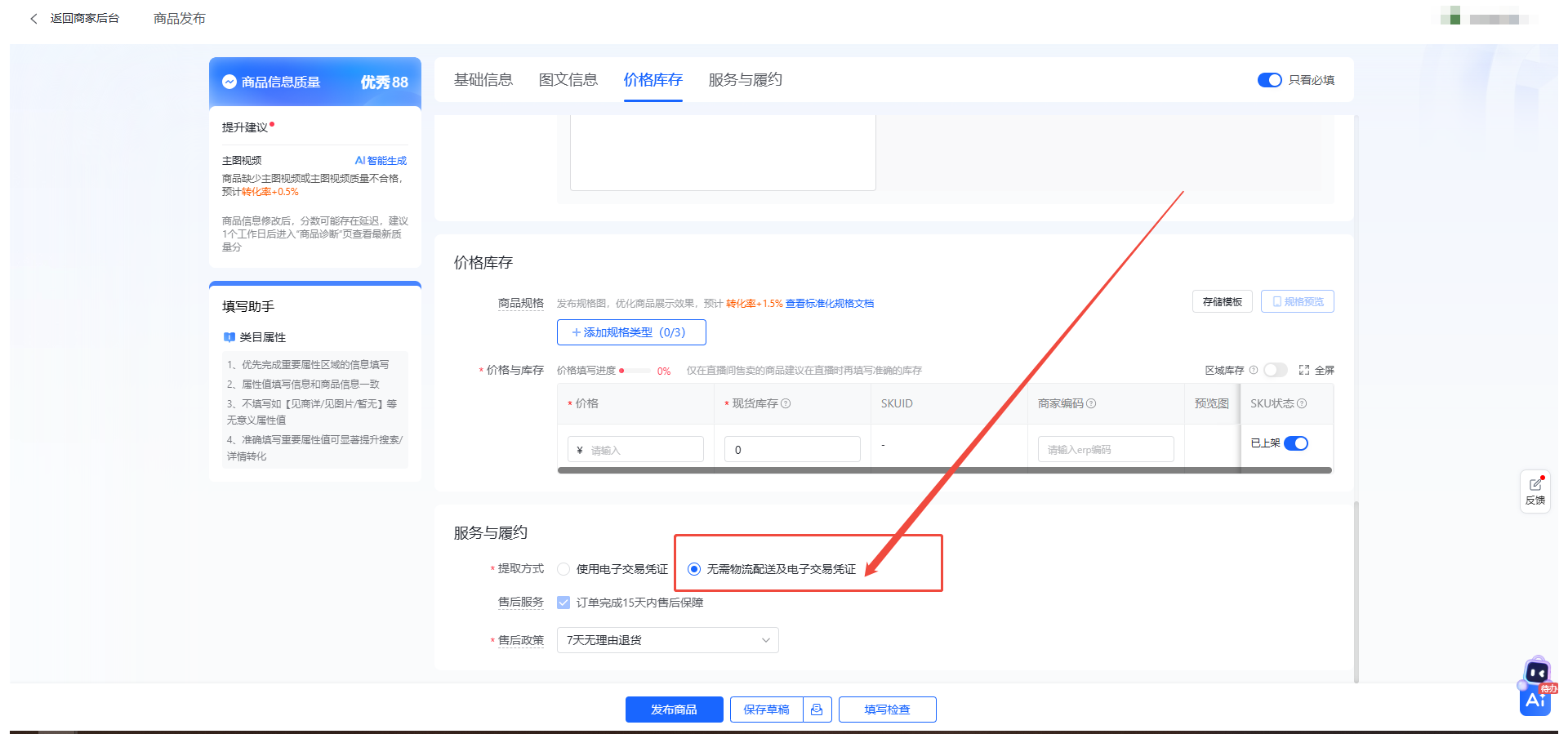Switch to the 图文信息 tab
The height and width of the screenshot is (734, 1568).
click(x=568, y=80)
